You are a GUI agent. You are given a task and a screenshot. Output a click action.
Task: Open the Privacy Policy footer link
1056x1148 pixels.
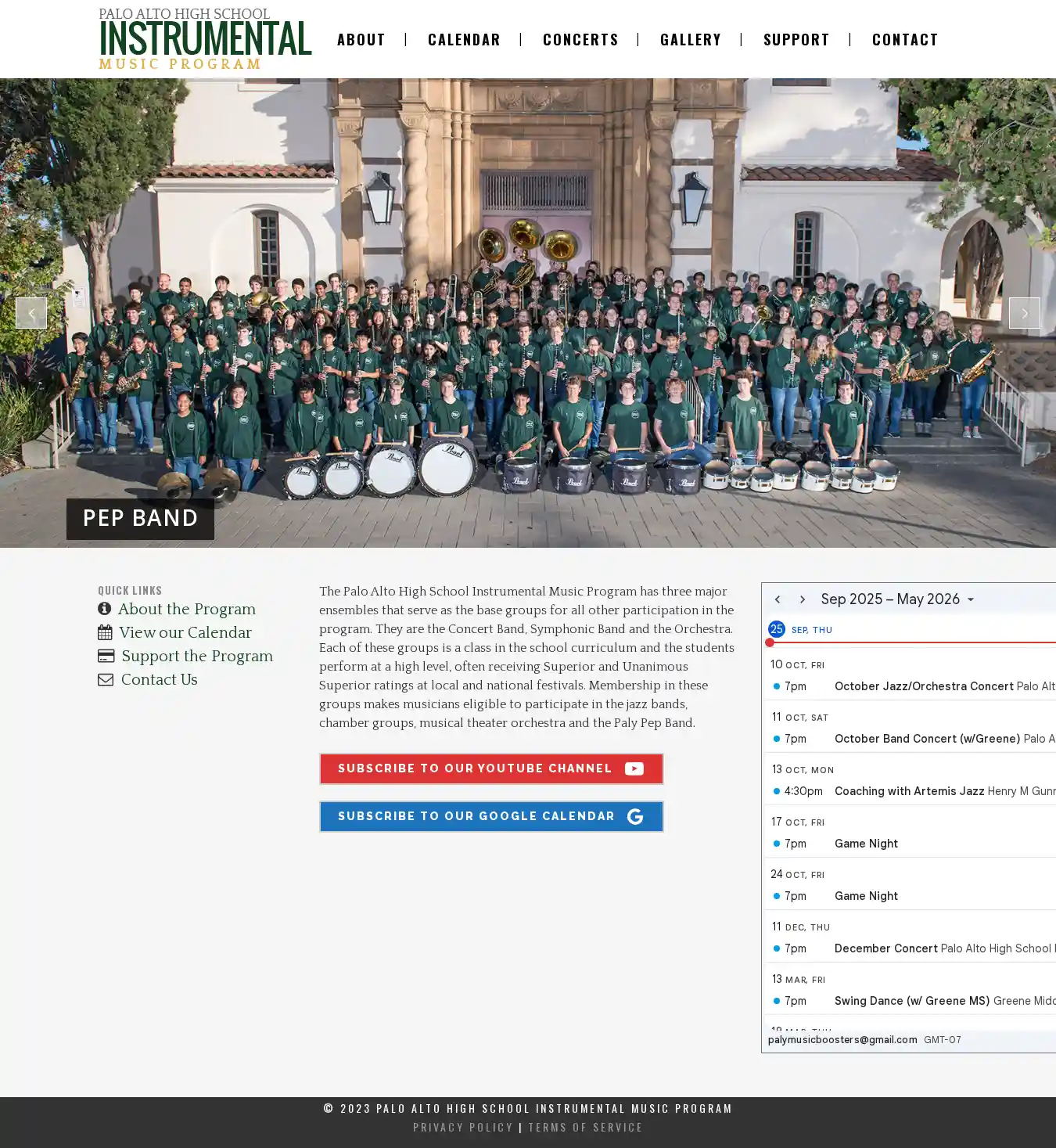[463, 1127]
